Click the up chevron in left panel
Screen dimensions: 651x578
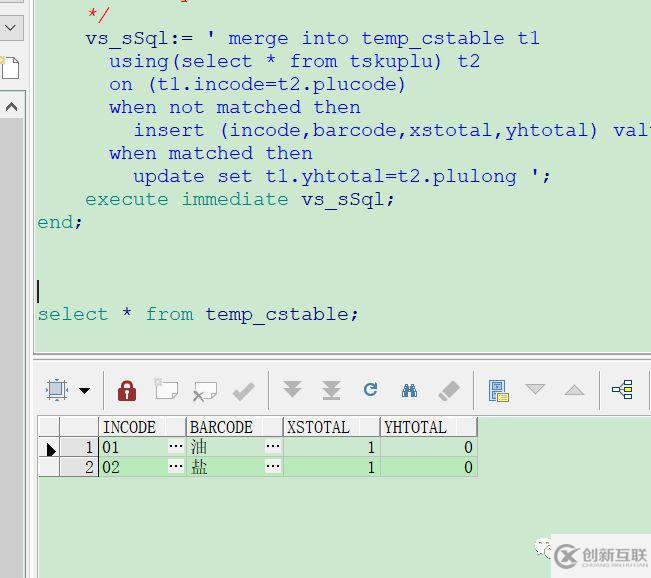pos(11,107)
